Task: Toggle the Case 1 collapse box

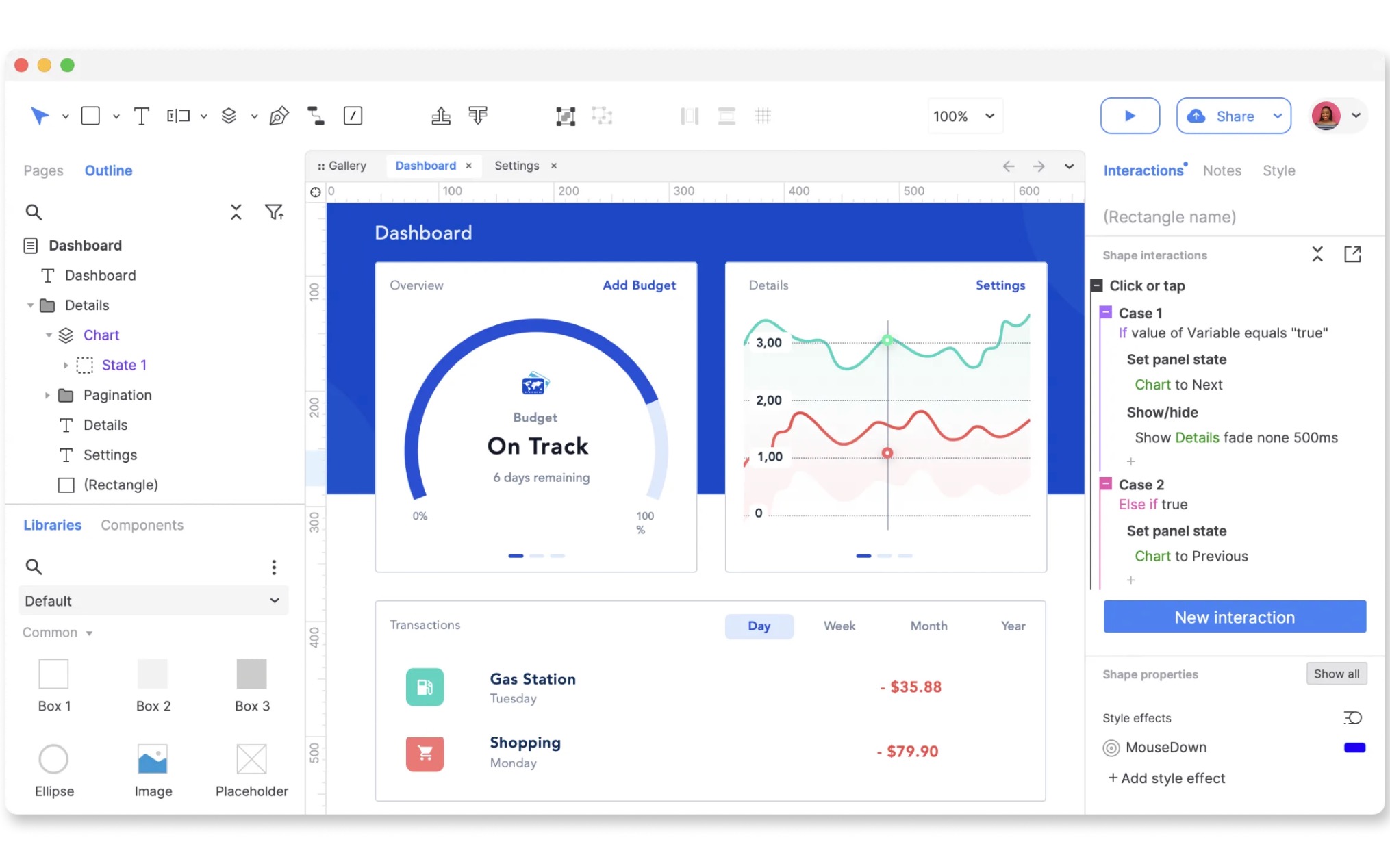Action: click(x=1106, y=313)
